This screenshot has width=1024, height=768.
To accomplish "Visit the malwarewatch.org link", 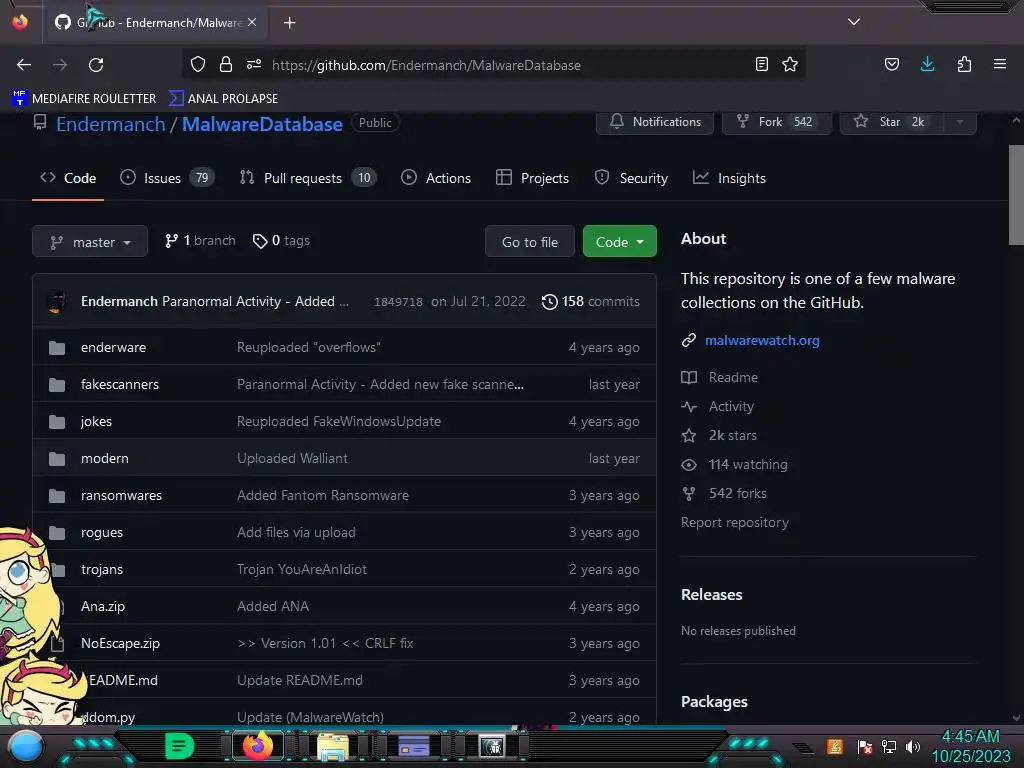I will click(x=762, y=340).
